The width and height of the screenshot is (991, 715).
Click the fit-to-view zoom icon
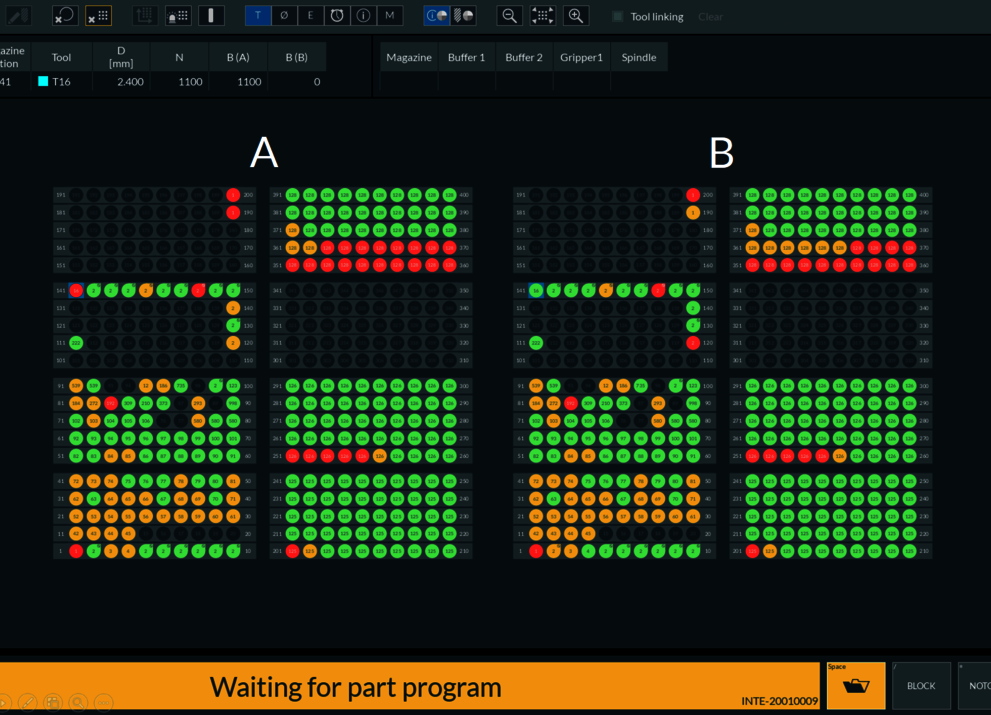point(543,16)
